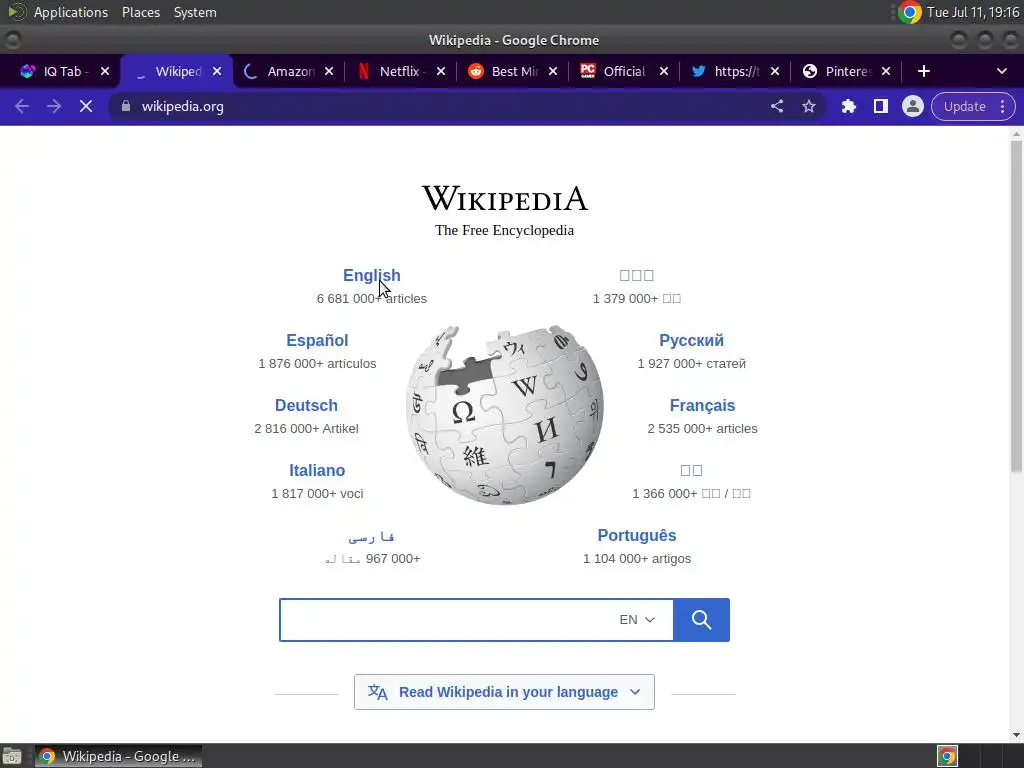
Task: Close the Amazon tab
Action: tap(329, 71)
